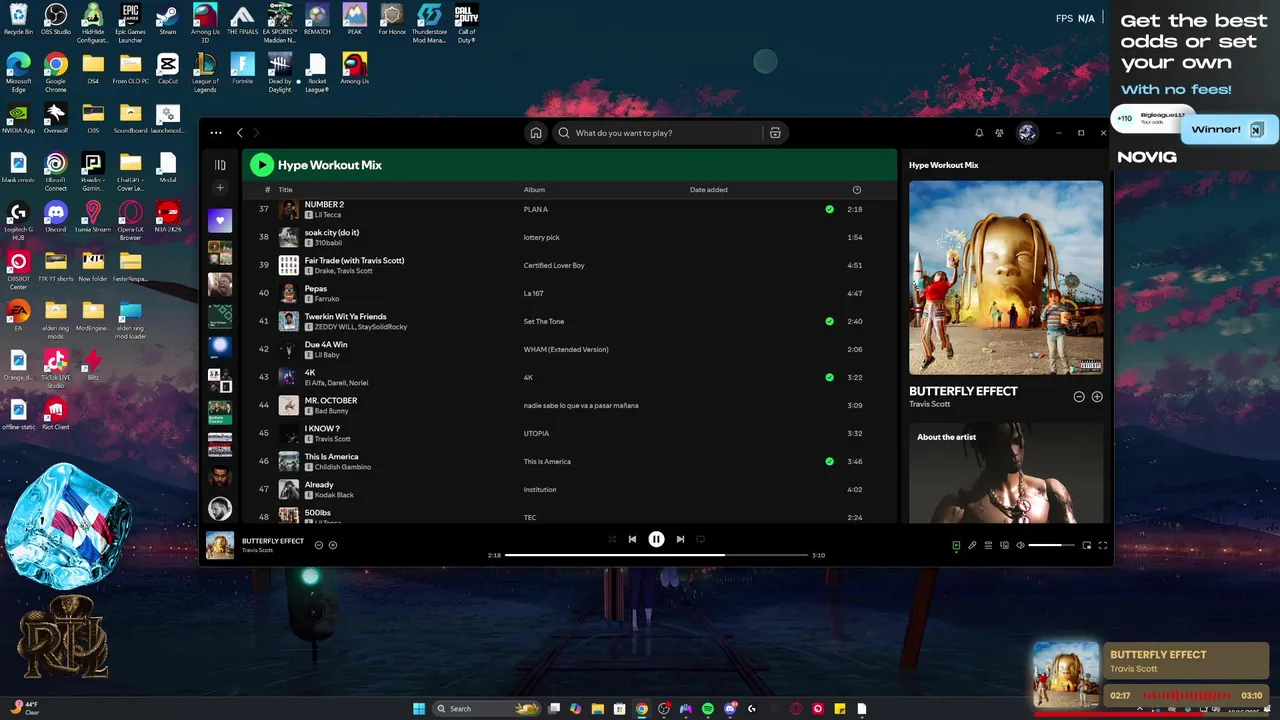Open the play queue
Screen dimensions: 1280x720
(x=988, y=545)
